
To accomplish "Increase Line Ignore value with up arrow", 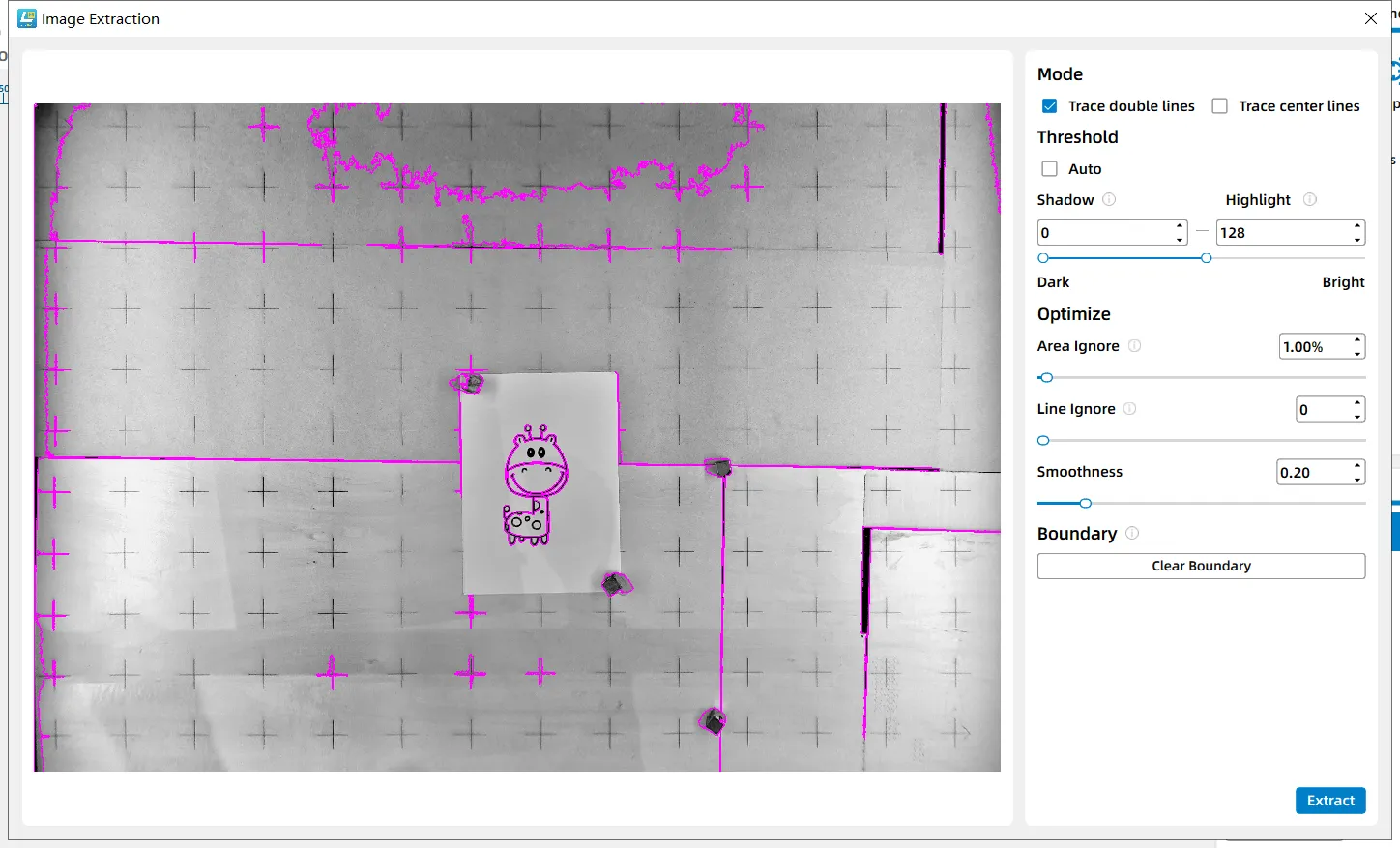I will pyautogui.click(x=1357, y=403).
